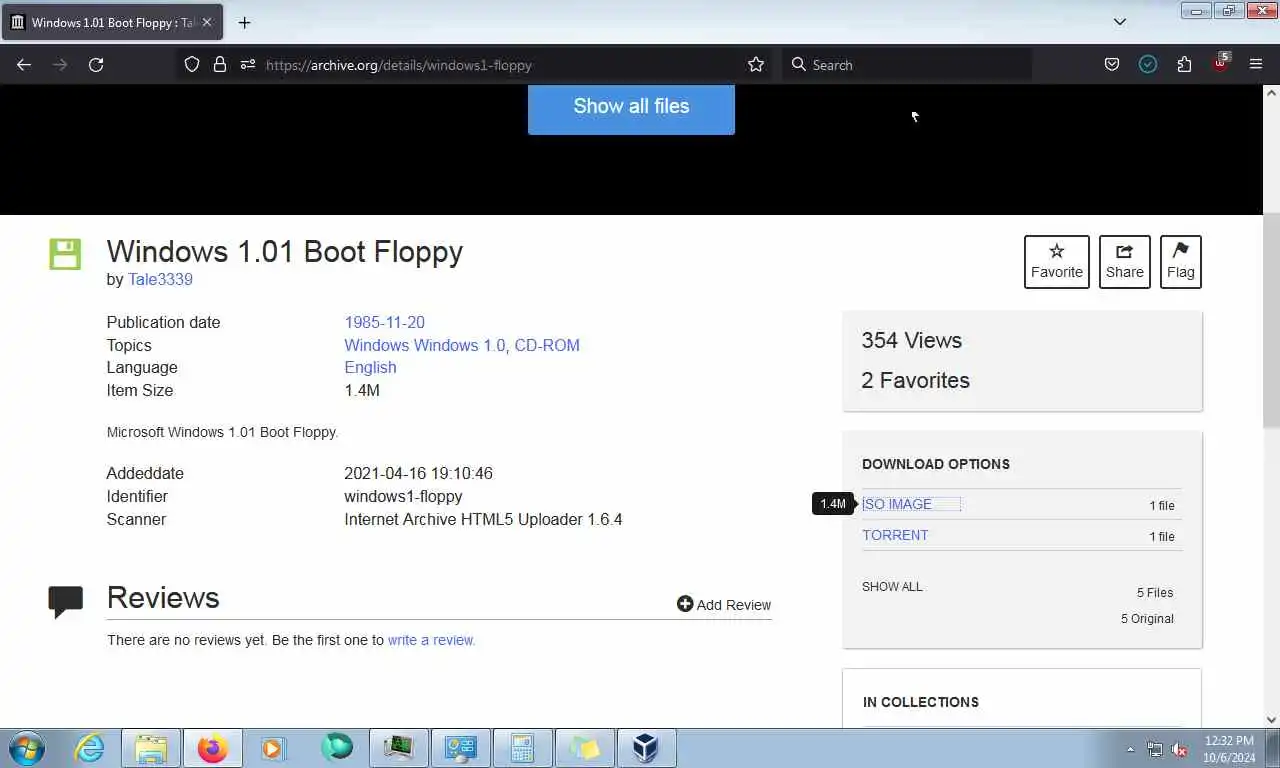Switch to Firefox in the taskbar

coord(212,748)
